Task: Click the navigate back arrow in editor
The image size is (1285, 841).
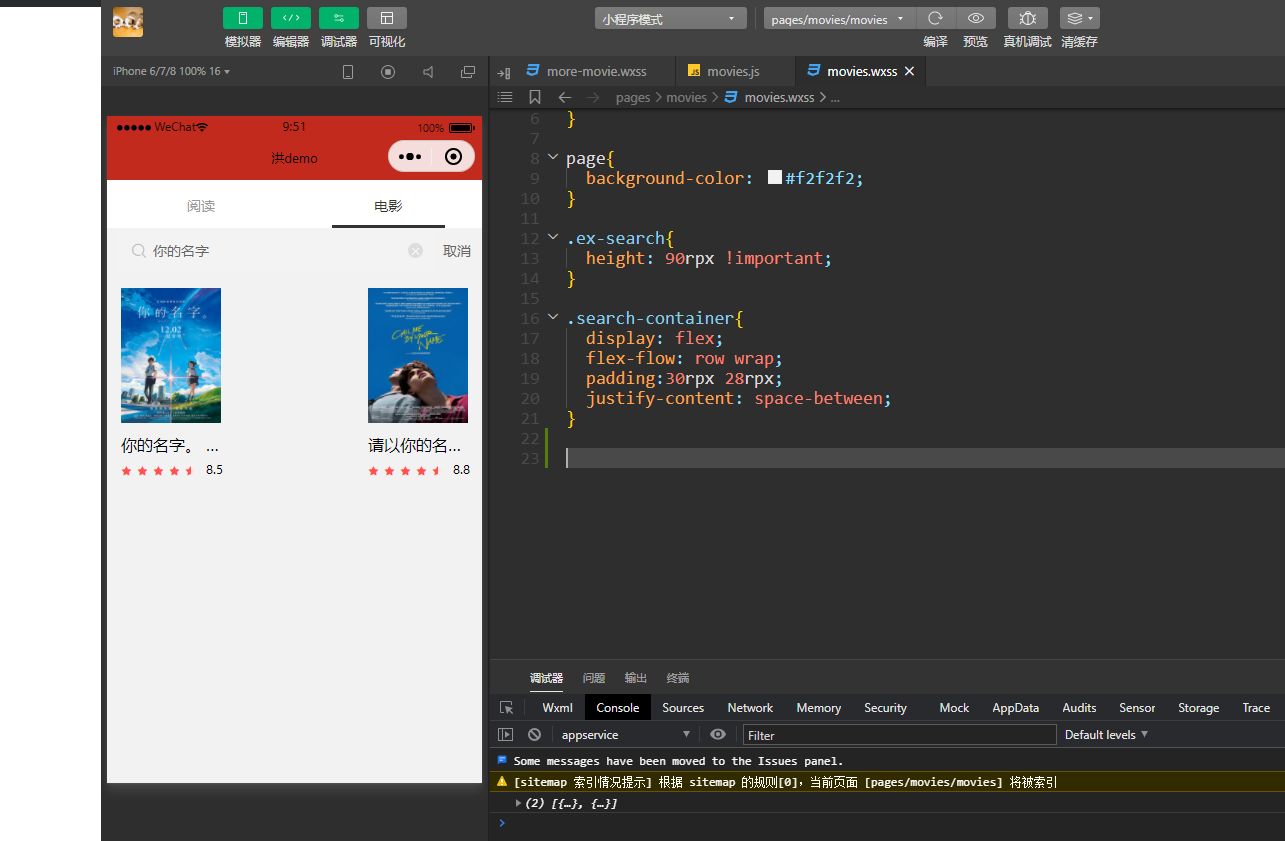Action: click(564, 97)
